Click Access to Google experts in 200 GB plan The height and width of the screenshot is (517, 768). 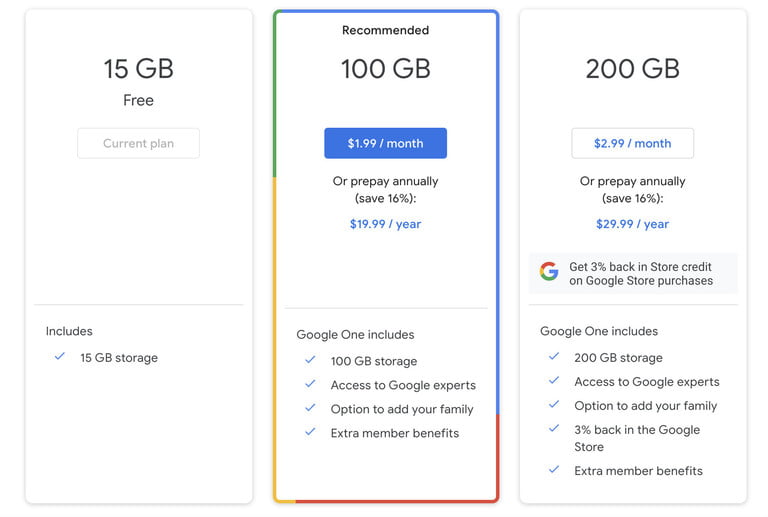click(647, 382)
